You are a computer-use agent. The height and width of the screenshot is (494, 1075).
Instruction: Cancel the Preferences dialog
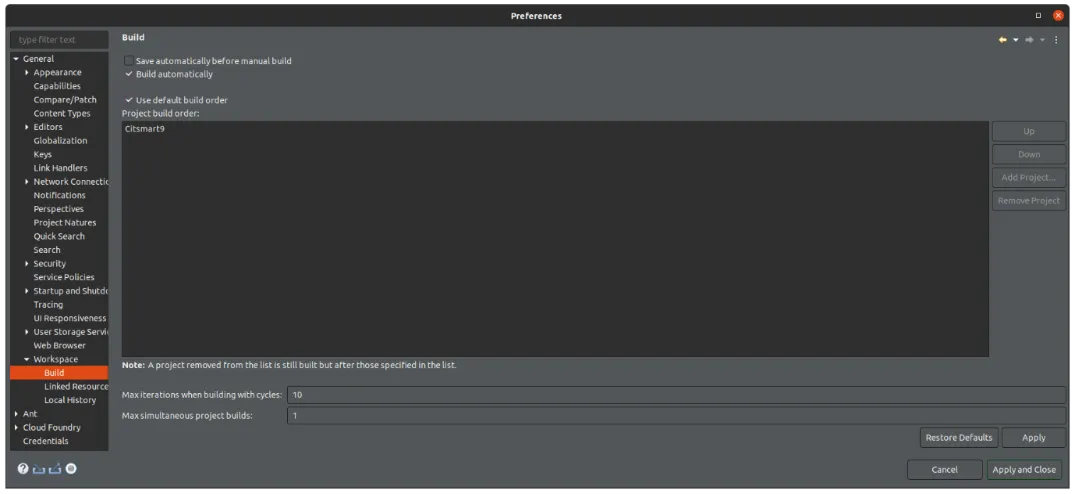point(944,469)
